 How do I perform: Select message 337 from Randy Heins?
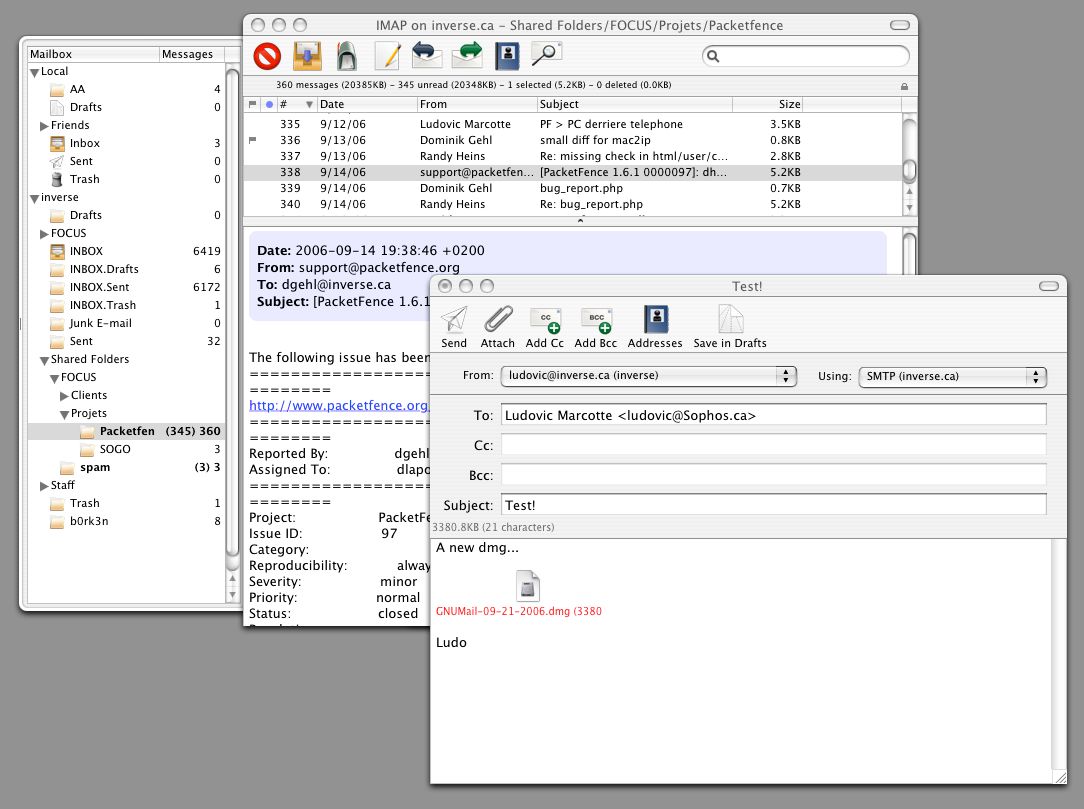point(573,156)
